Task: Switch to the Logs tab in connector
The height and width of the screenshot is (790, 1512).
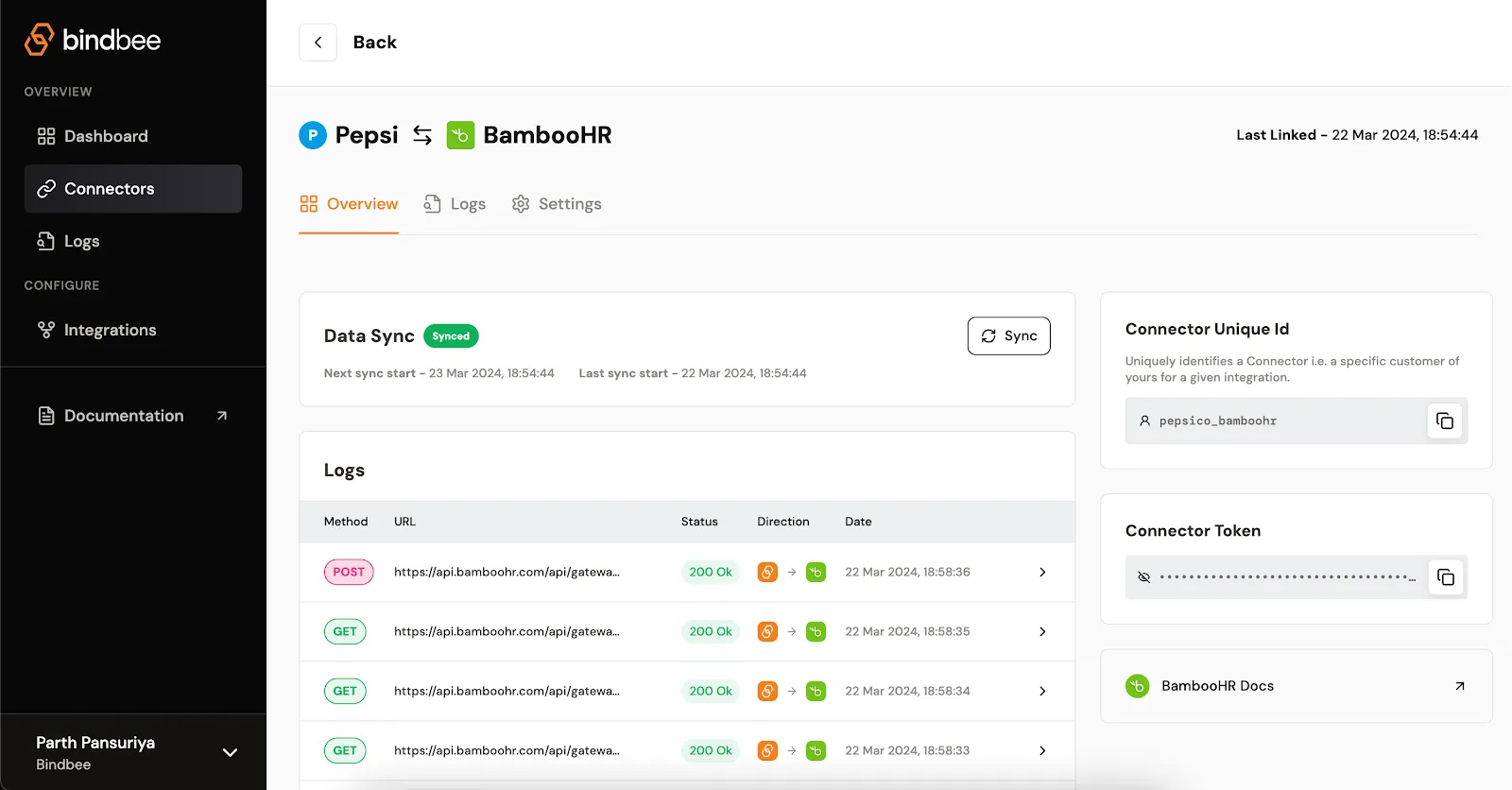Action: coord(455,204)
